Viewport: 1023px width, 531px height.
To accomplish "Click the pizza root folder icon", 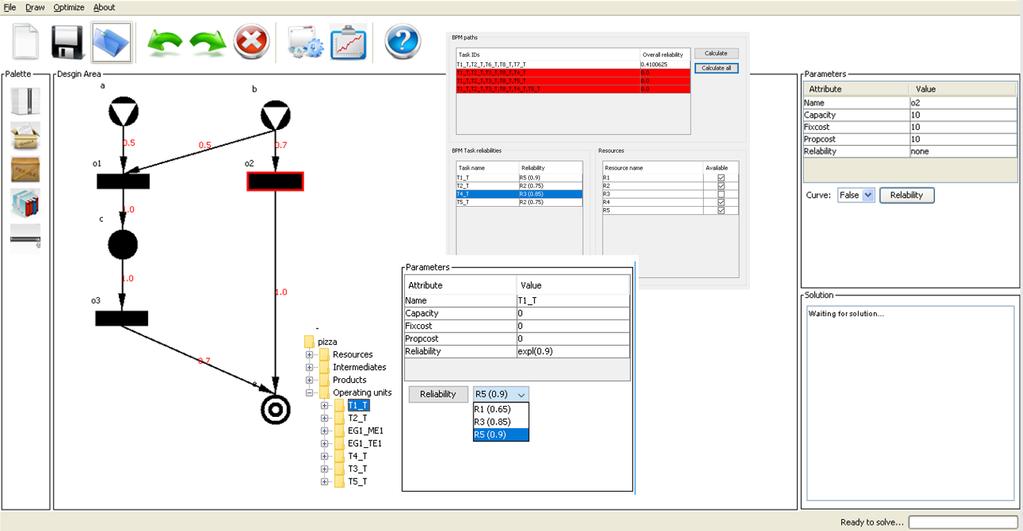I will tap(309, 342).
